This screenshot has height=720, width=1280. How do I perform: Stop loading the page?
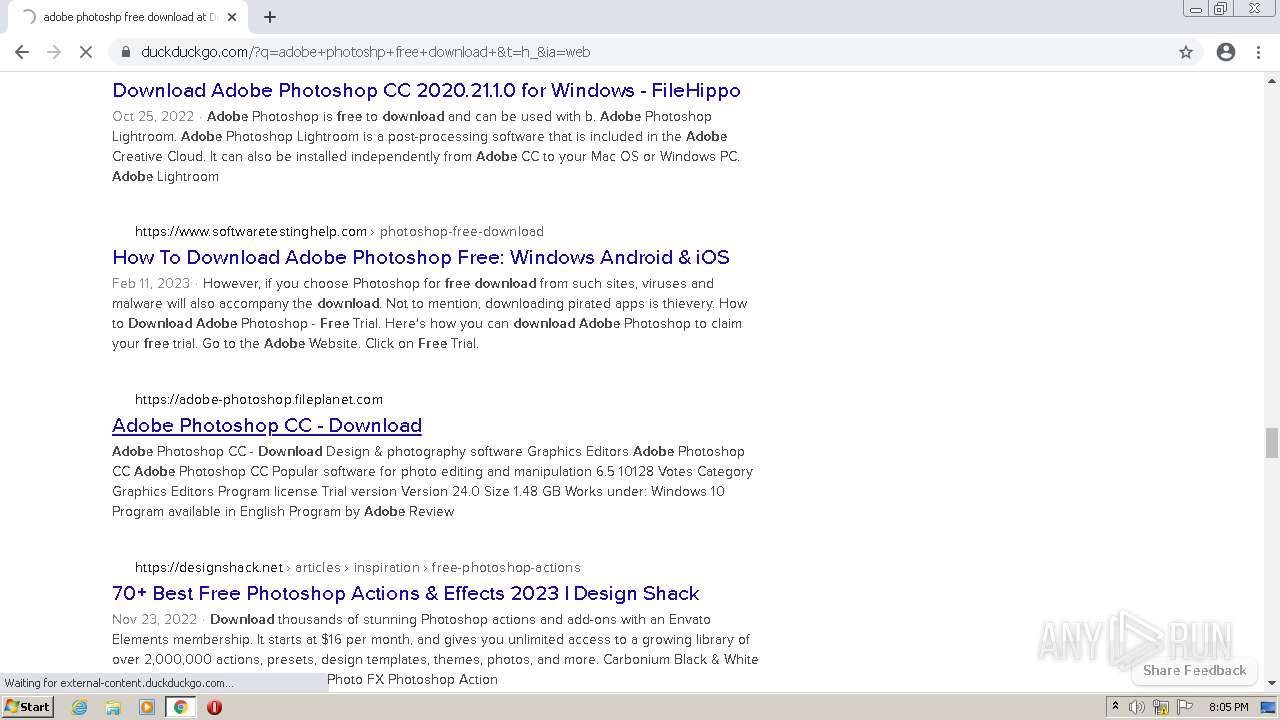click(86, 52)
